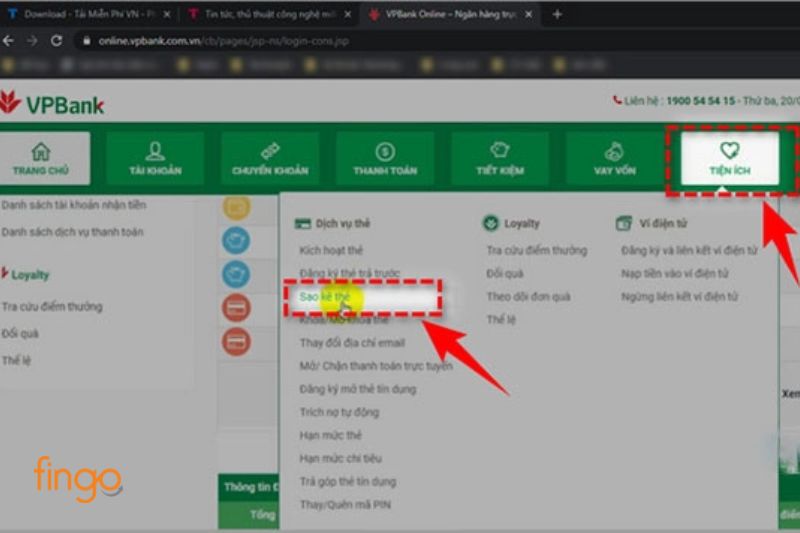This screenshot has width=800, height=533.
Task: Close the Tin tức thủ thuật tab
Action: (x=347, y=14)
